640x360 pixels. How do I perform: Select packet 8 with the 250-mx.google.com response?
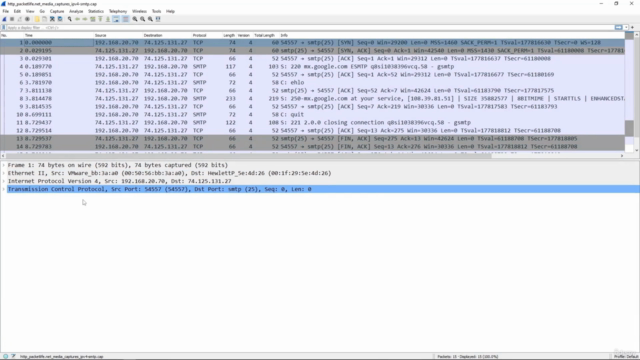[x=312, y=98]
